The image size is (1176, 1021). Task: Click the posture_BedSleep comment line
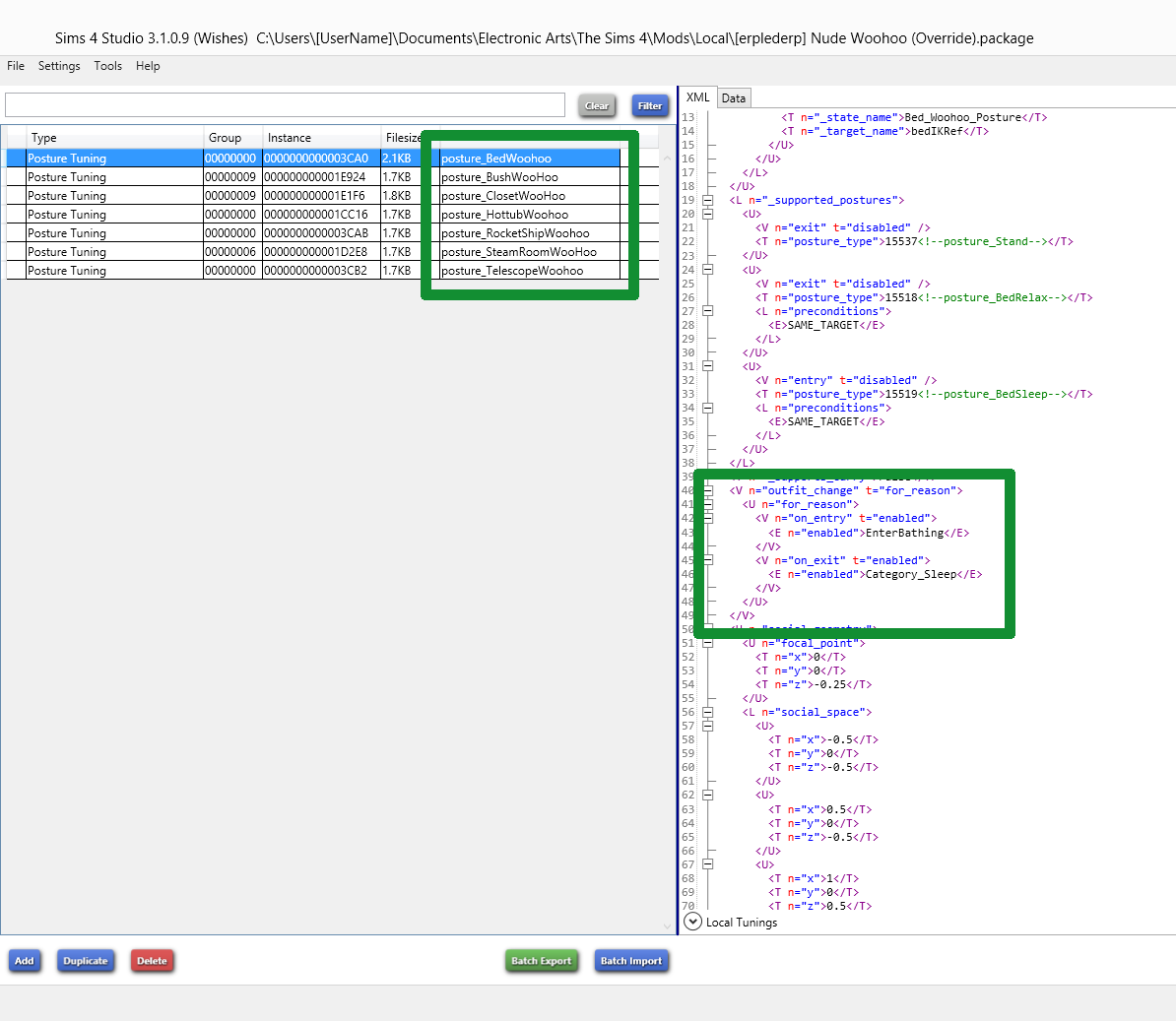click(924, 394)
